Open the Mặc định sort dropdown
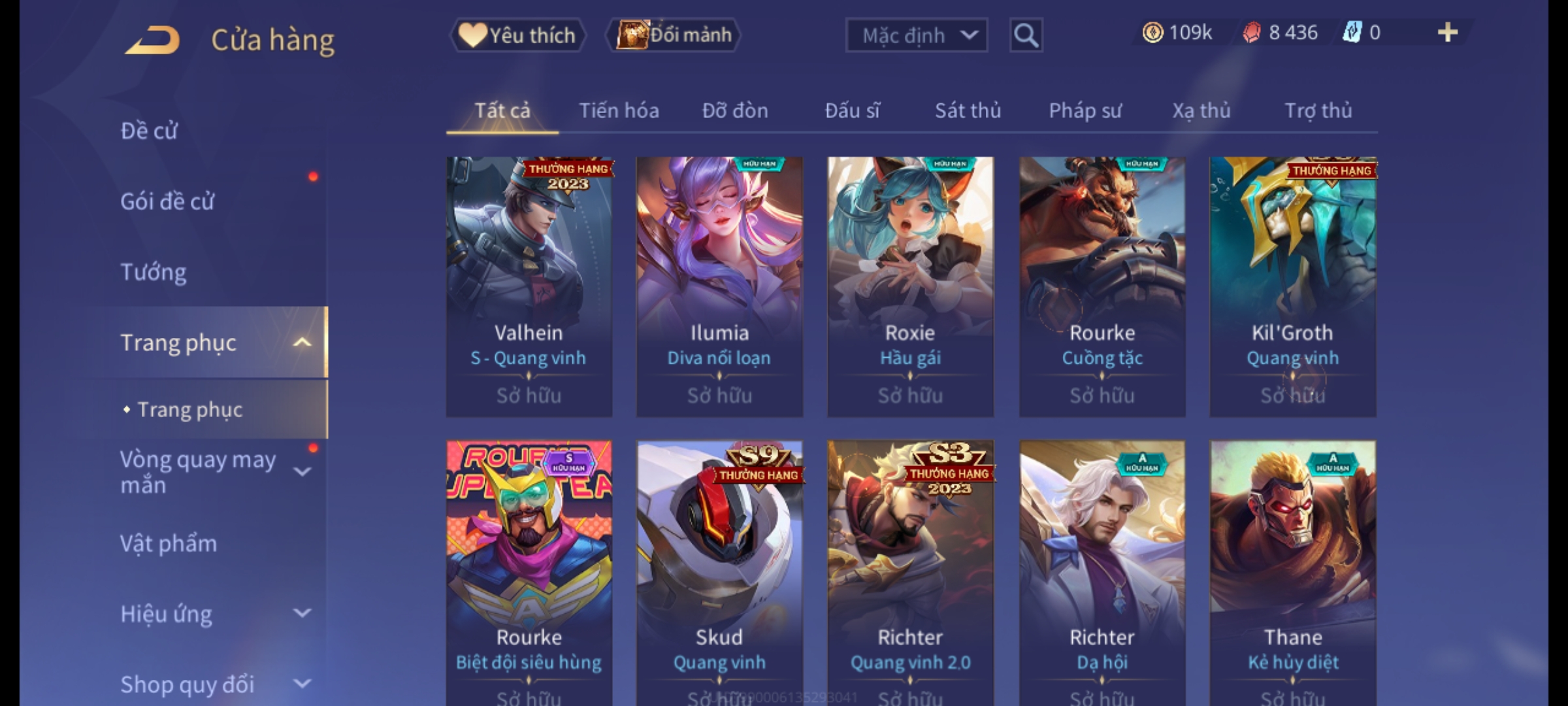This screenshot has height=706, width=1568. [x=916, y=35]
